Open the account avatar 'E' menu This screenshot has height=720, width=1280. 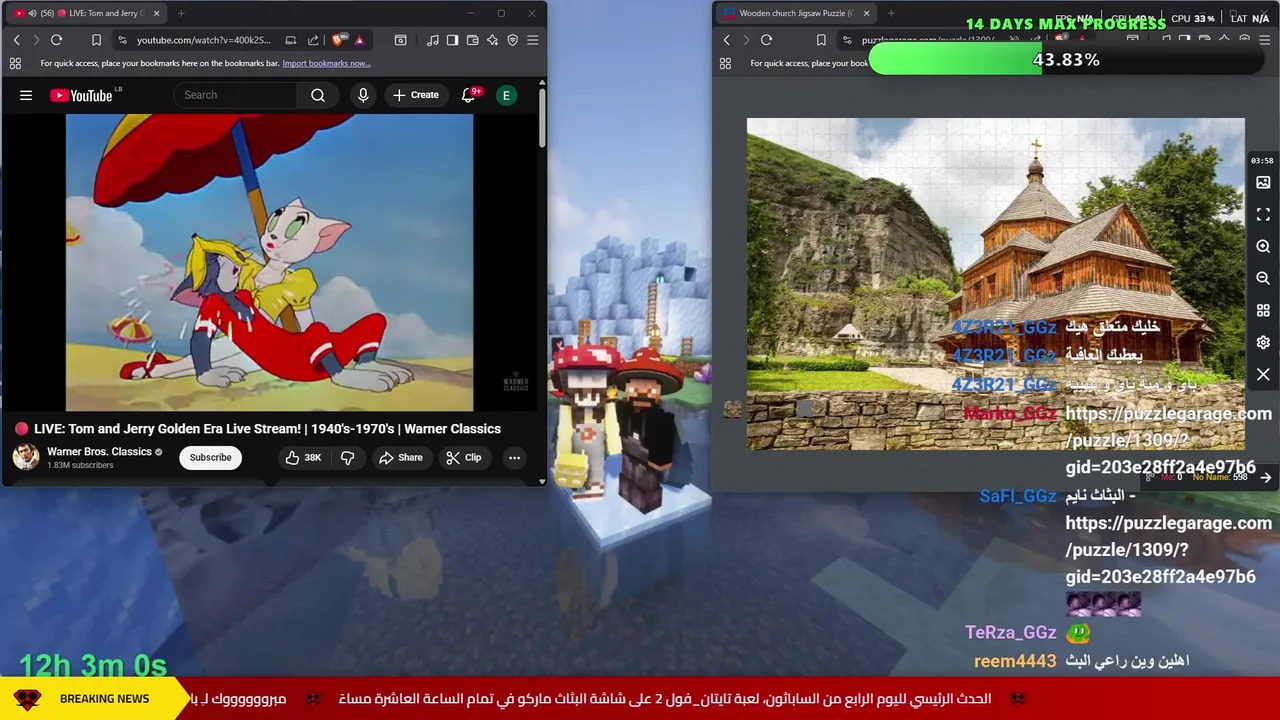coord(506,95)
